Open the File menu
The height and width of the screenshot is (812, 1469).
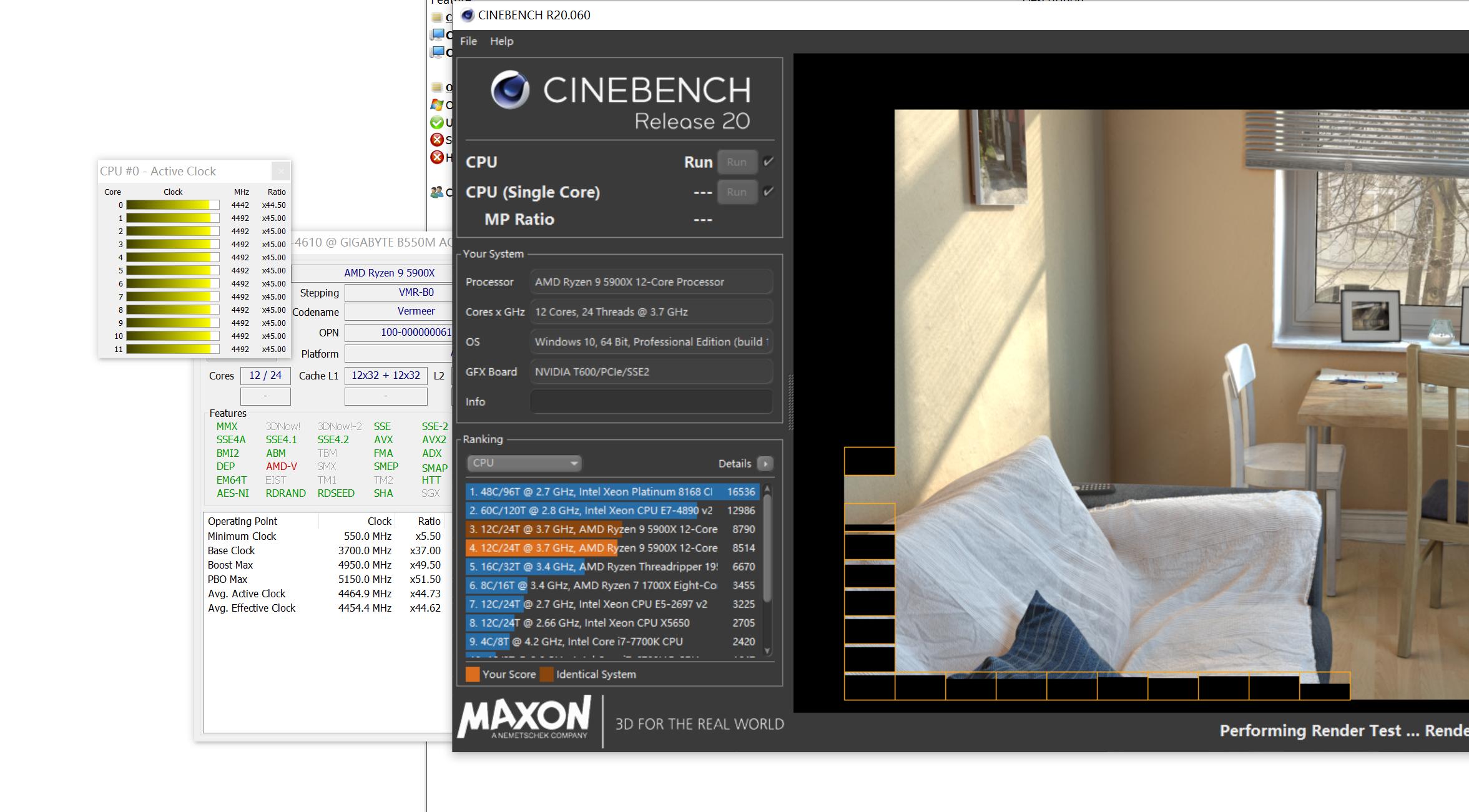coord(468,41)
